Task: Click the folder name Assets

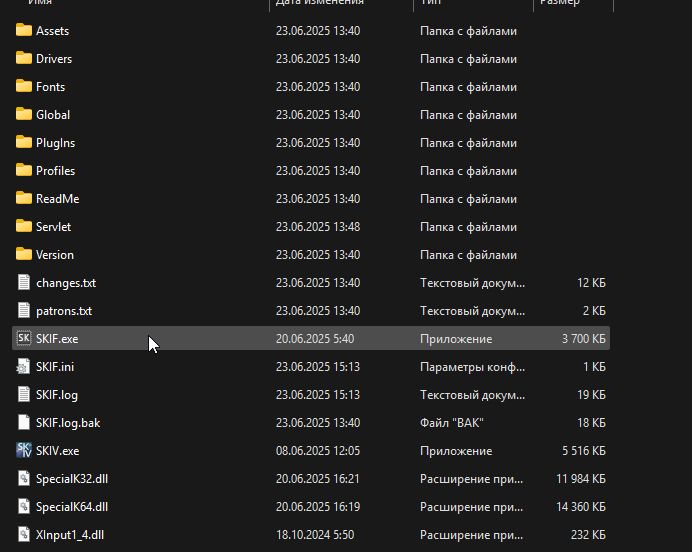Action: (53, 31)
